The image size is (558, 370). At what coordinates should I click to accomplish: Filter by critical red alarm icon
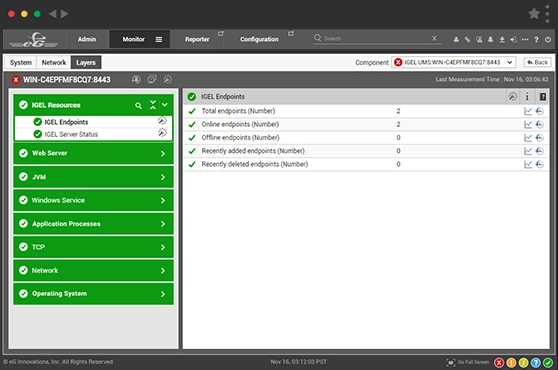click(x=499, y=363)
